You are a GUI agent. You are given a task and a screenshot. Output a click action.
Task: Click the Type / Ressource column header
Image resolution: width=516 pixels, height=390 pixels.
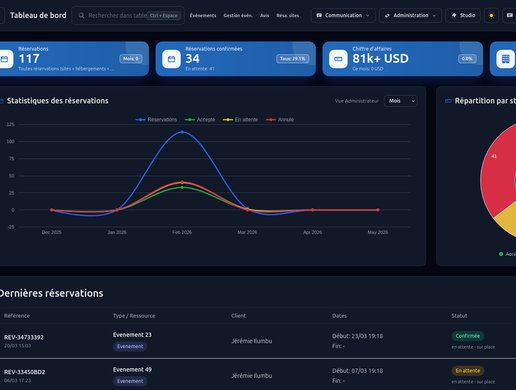[x=134, y=315]
